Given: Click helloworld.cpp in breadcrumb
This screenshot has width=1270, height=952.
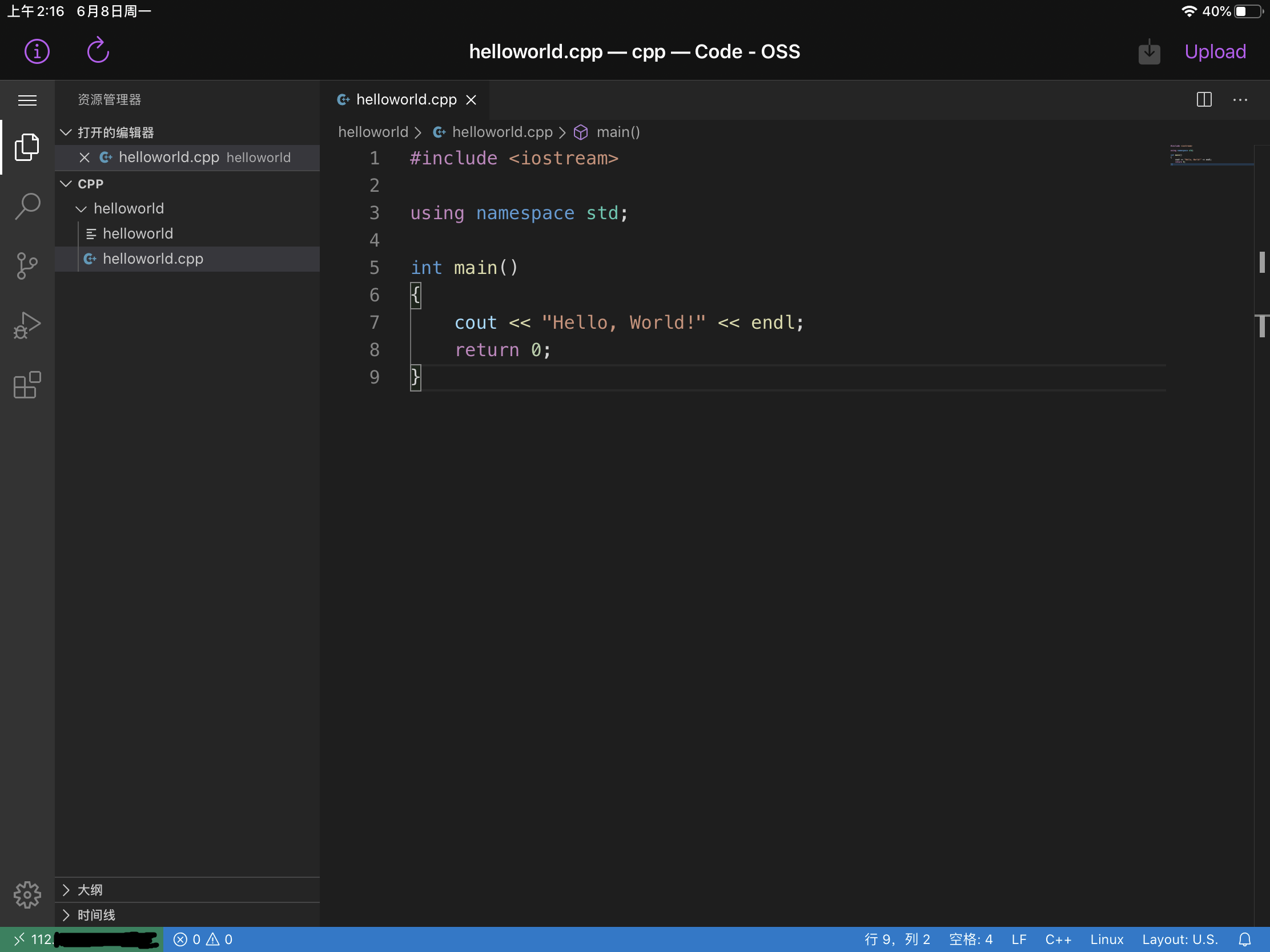Looking at the screenshot, I should tap(493, 132).
